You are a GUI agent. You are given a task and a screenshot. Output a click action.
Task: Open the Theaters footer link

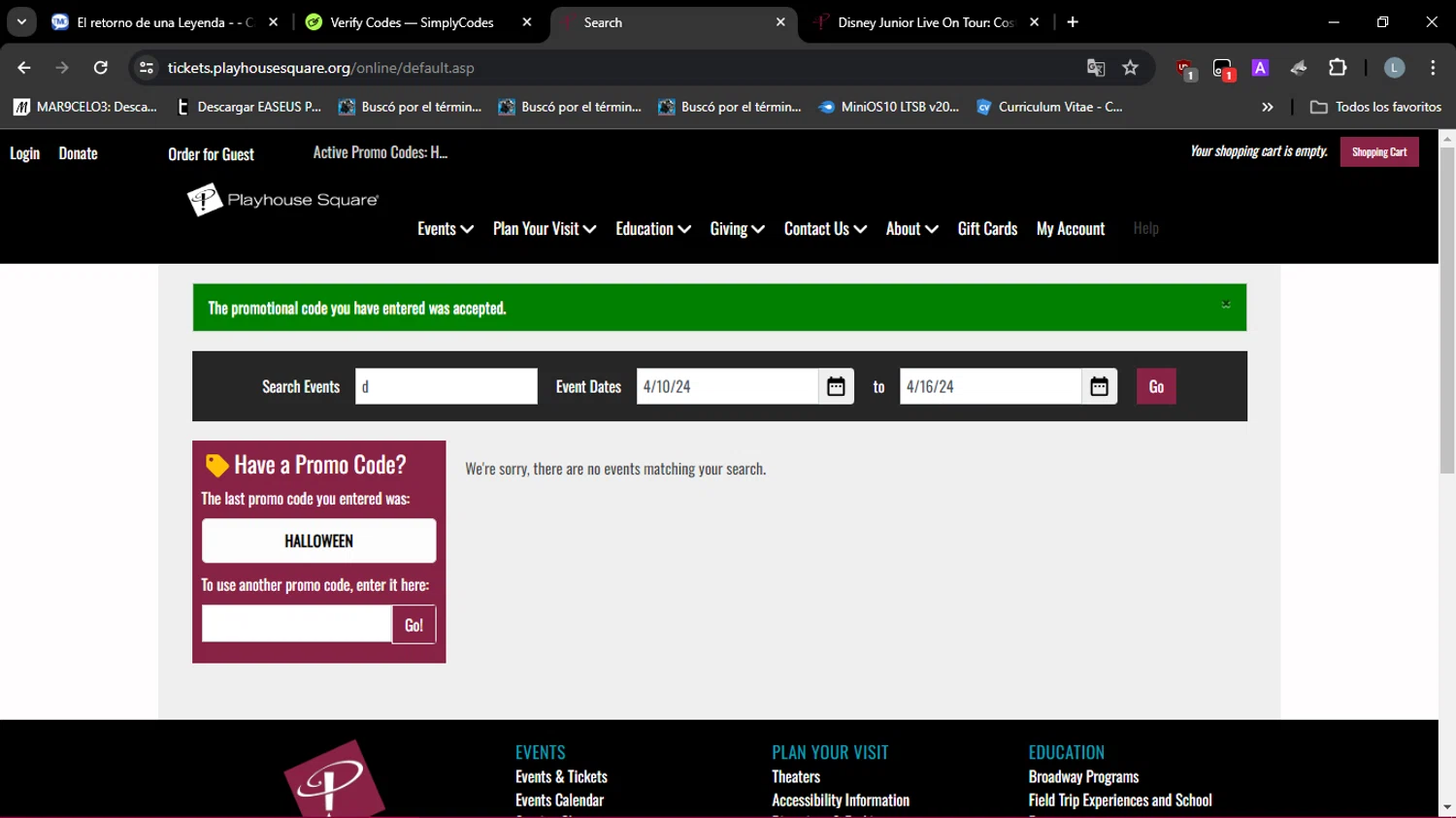796,777
